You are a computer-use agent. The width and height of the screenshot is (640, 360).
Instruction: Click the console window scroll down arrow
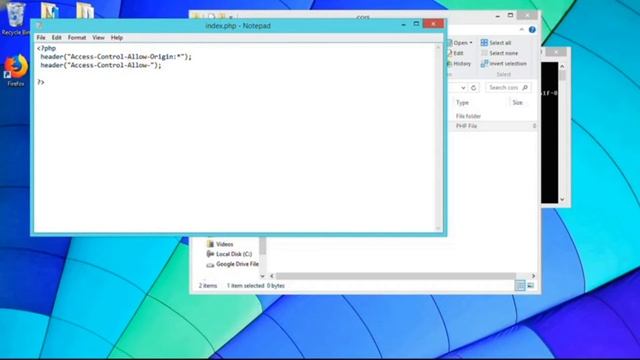562,200
